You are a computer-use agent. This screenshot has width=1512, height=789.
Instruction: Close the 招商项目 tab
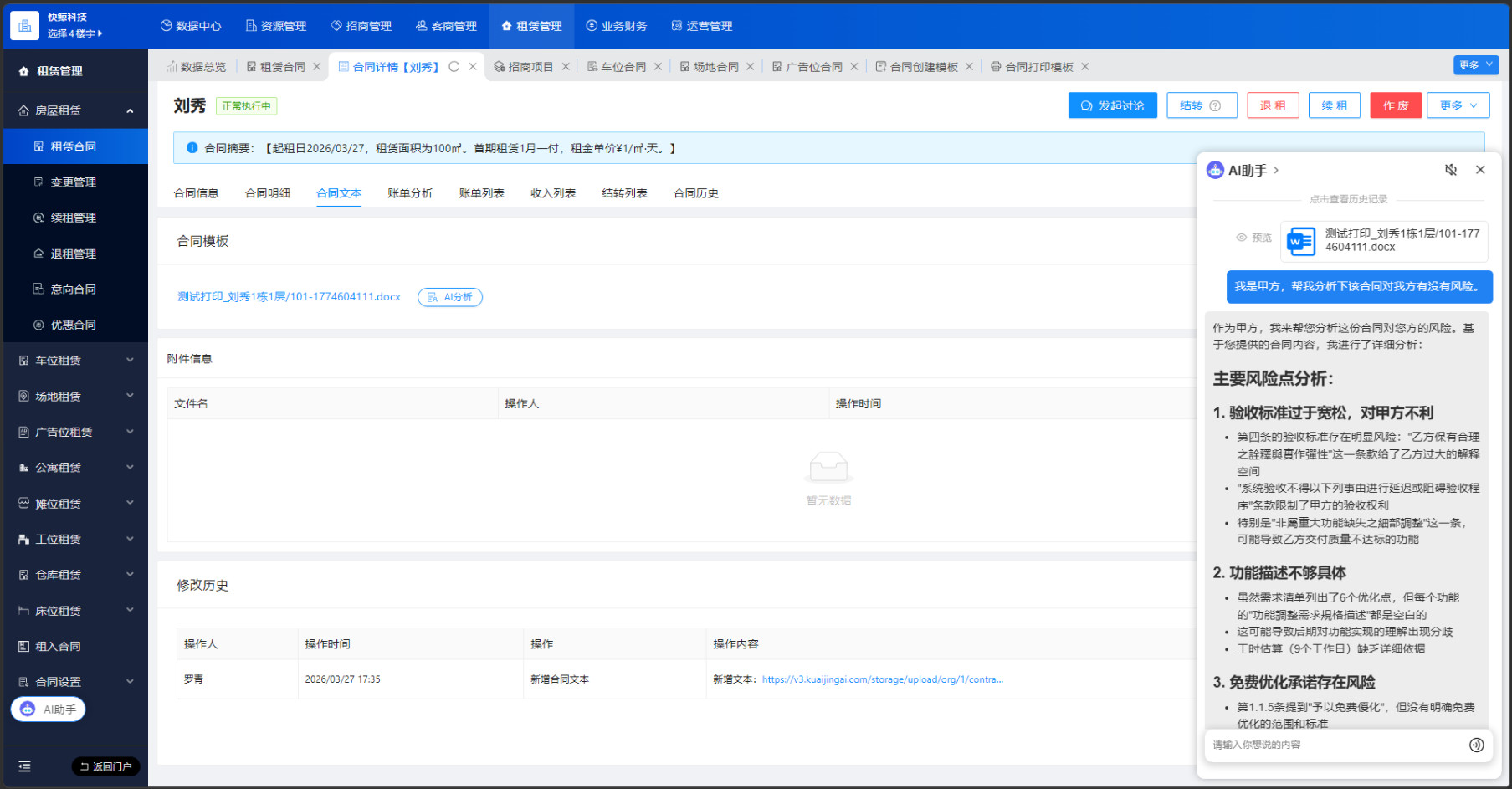pos(566,67)
